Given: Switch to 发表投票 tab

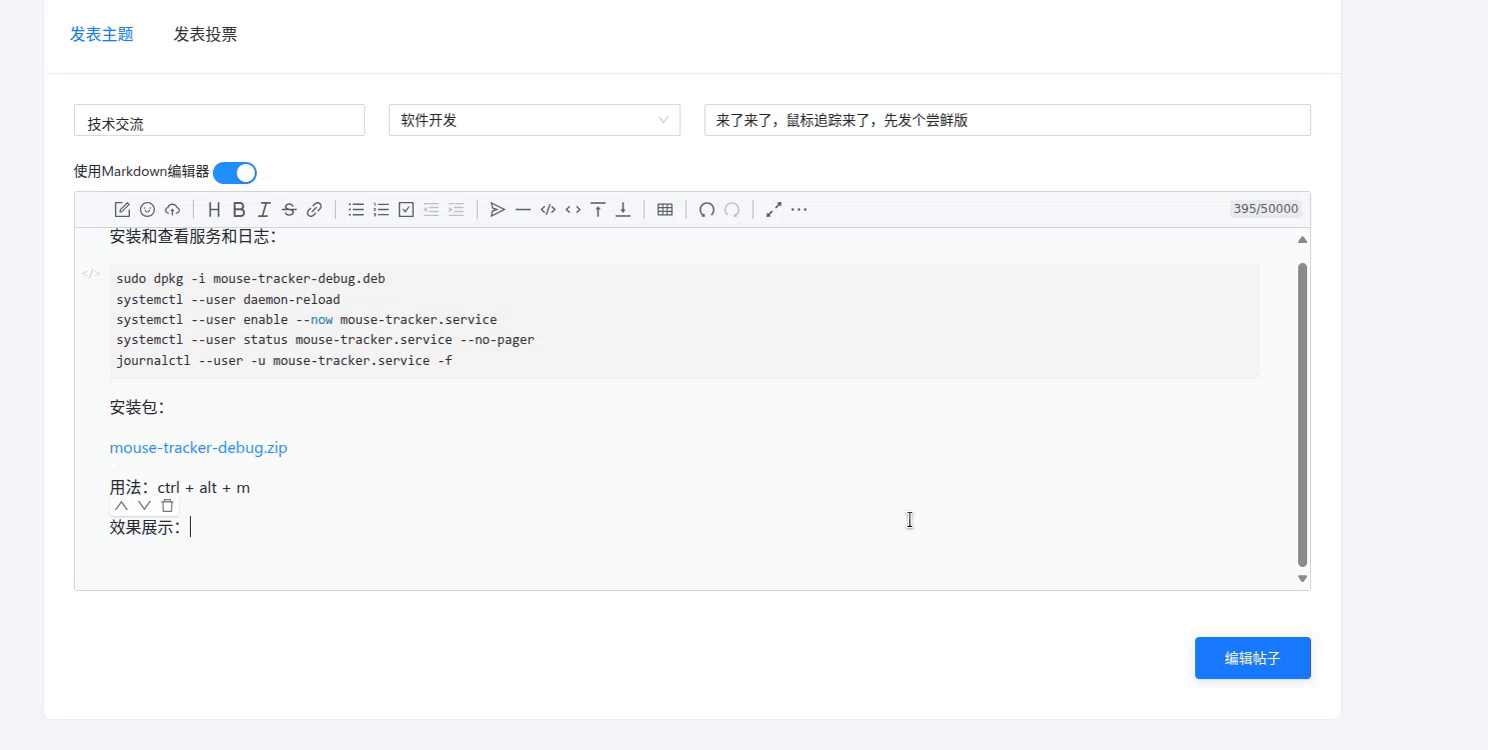Looking at the screenshot, I should click(x=206, y=35).
